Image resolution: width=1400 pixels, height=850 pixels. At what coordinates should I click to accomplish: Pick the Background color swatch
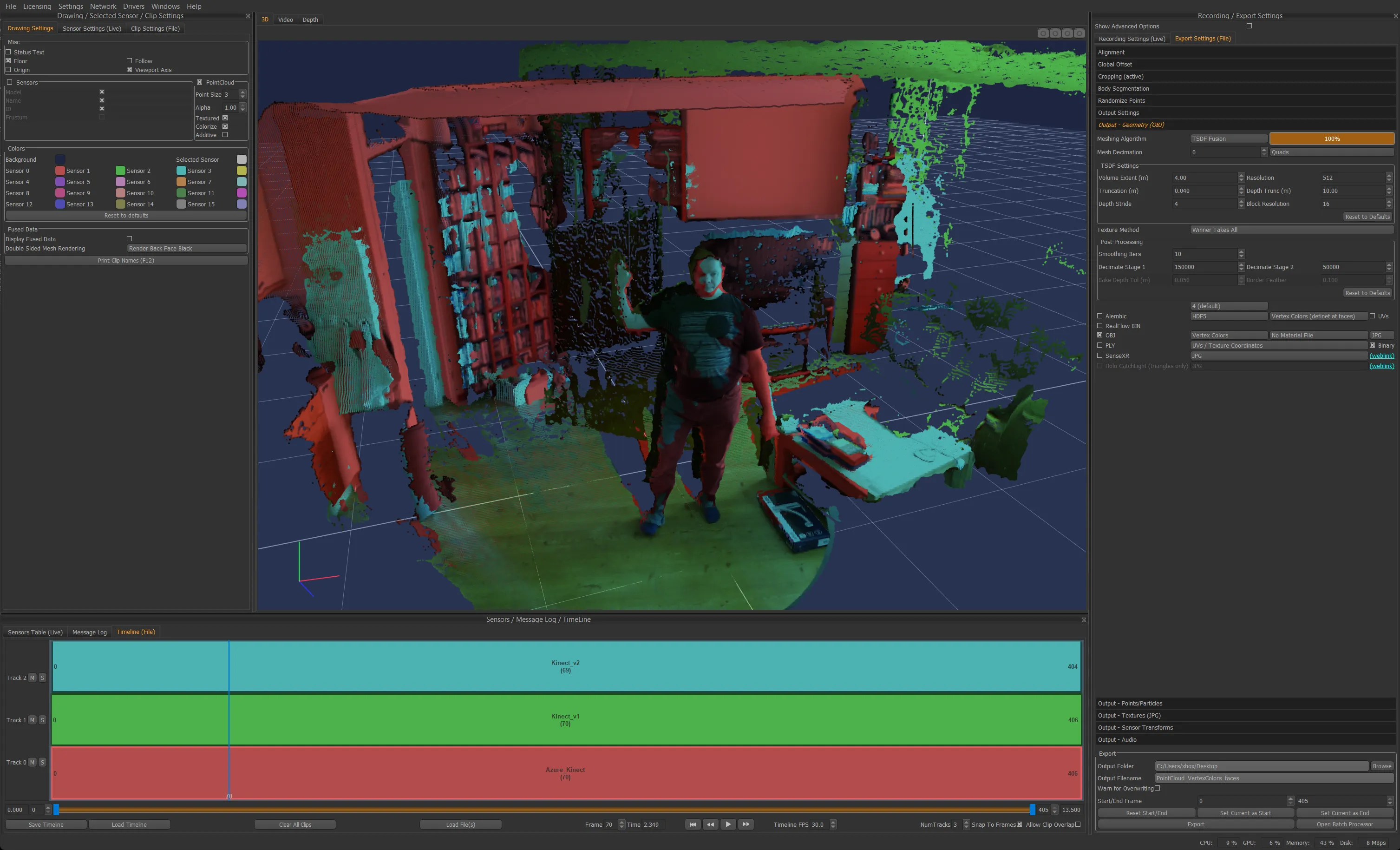pos(60,160)
